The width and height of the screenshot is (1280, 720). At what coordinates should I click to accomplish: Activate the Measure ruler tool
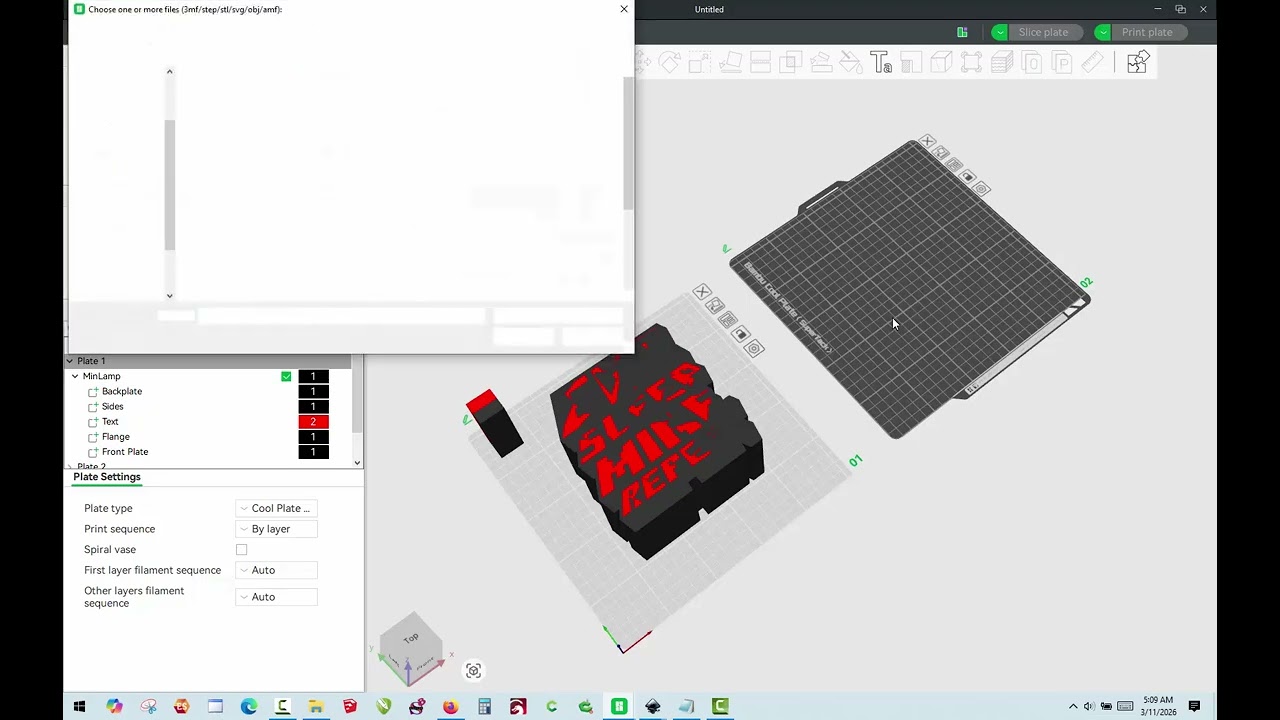[x=1092, y=63]
